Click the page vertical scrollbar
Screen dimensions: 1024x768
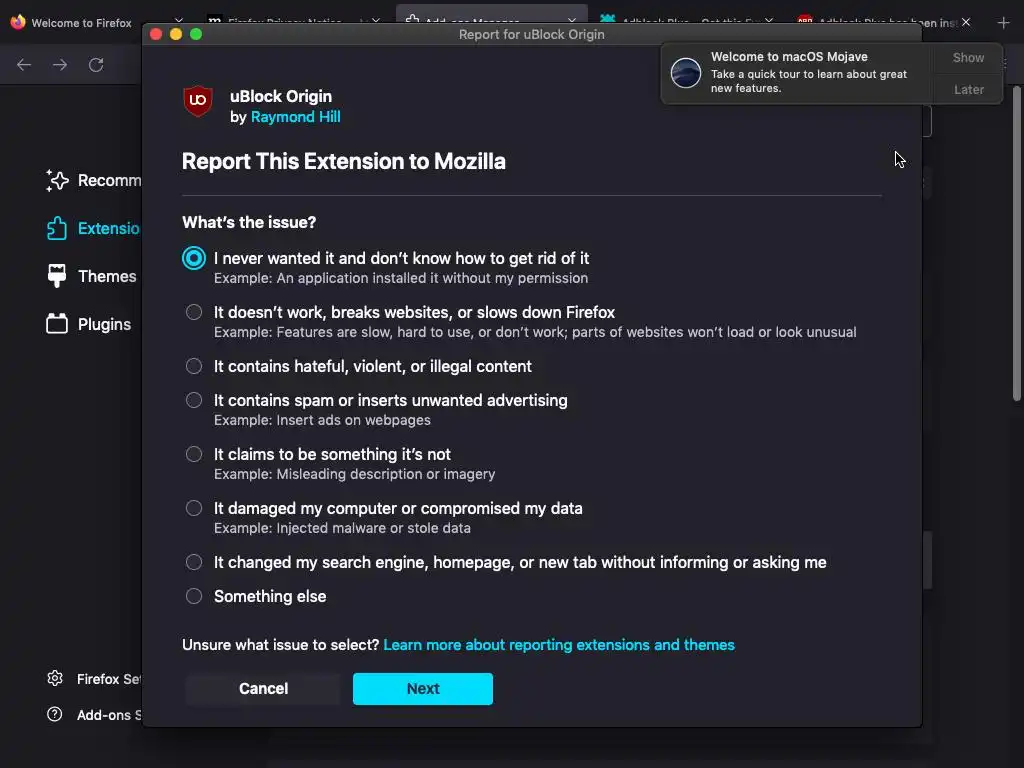point(1016,243)
